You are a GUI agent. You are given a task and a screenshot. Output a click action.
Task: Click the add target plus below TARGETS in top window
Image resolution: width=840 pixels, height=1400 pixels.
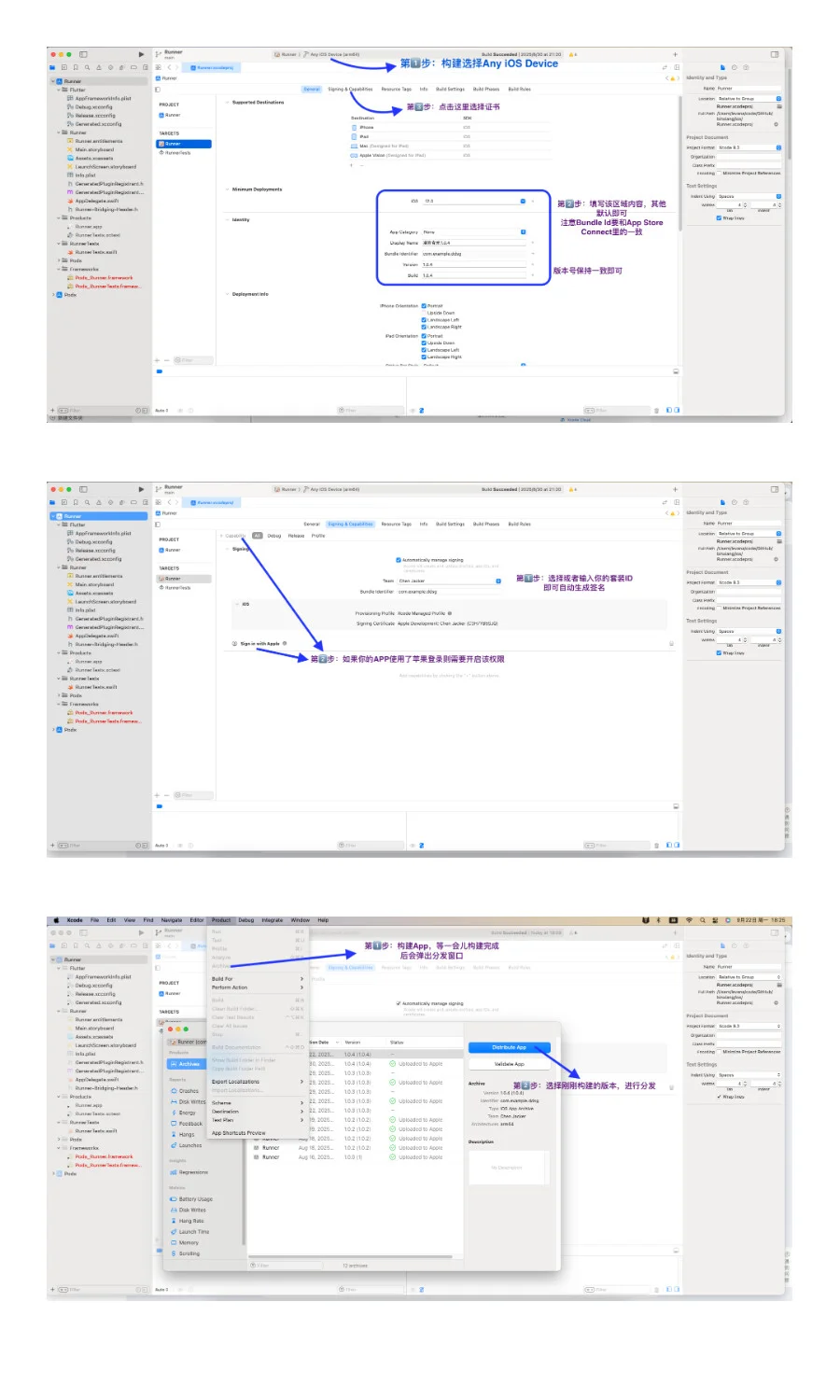(157, 360)
